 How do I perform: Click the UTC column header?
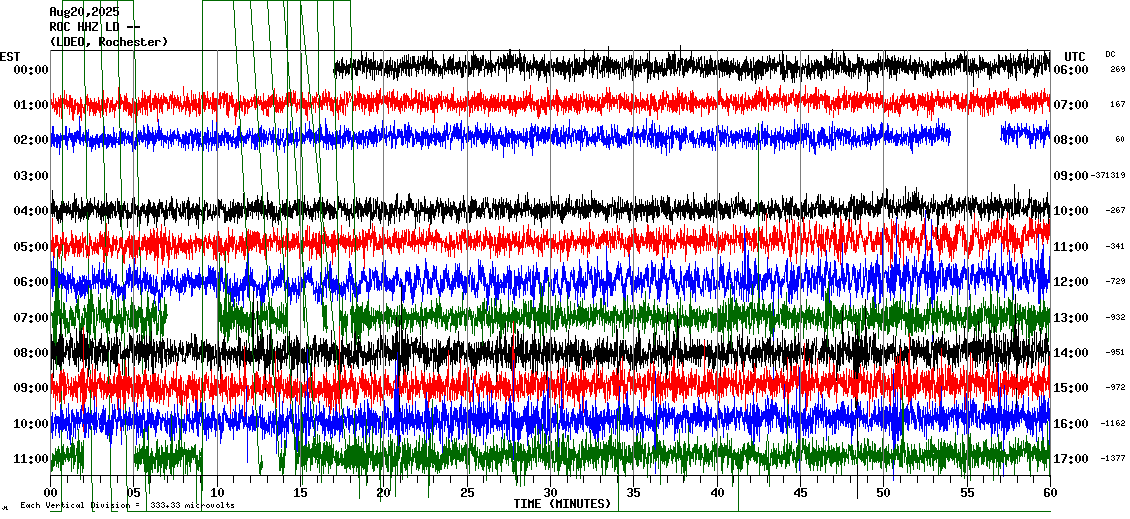tap(1074, 56)
